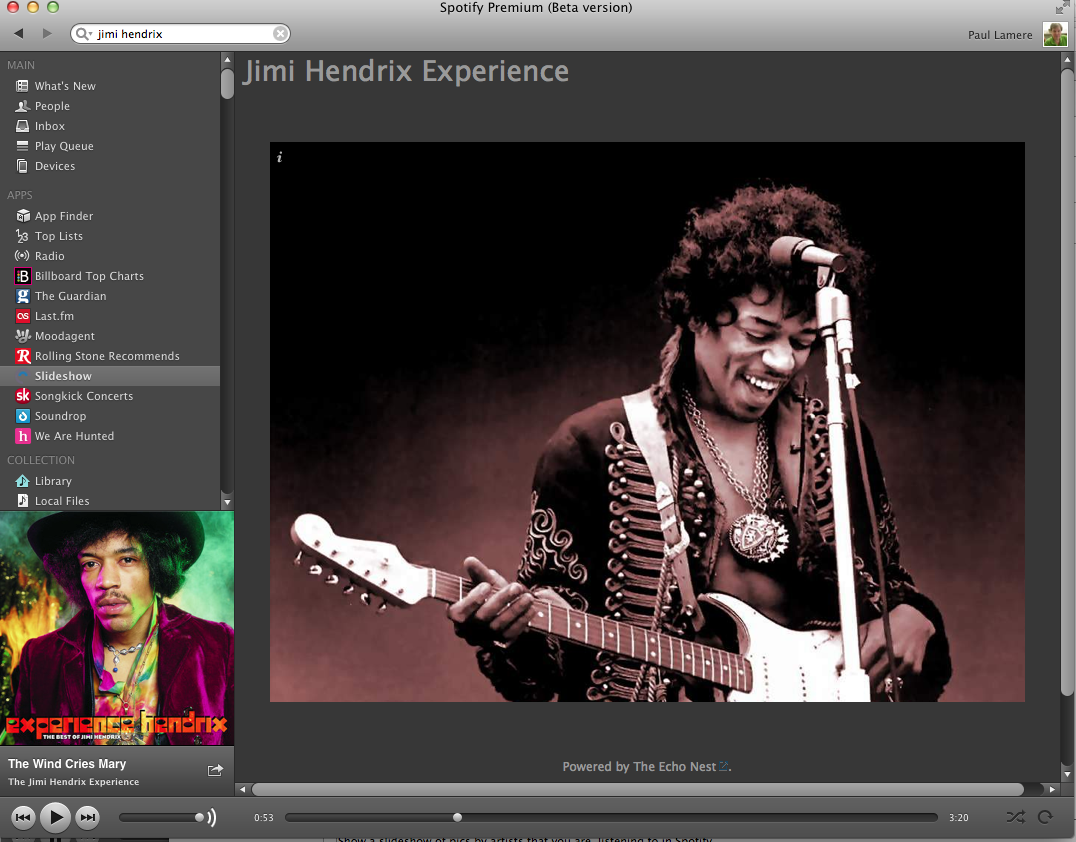Open Play Queue from sidebar

[x=64, y=146]
